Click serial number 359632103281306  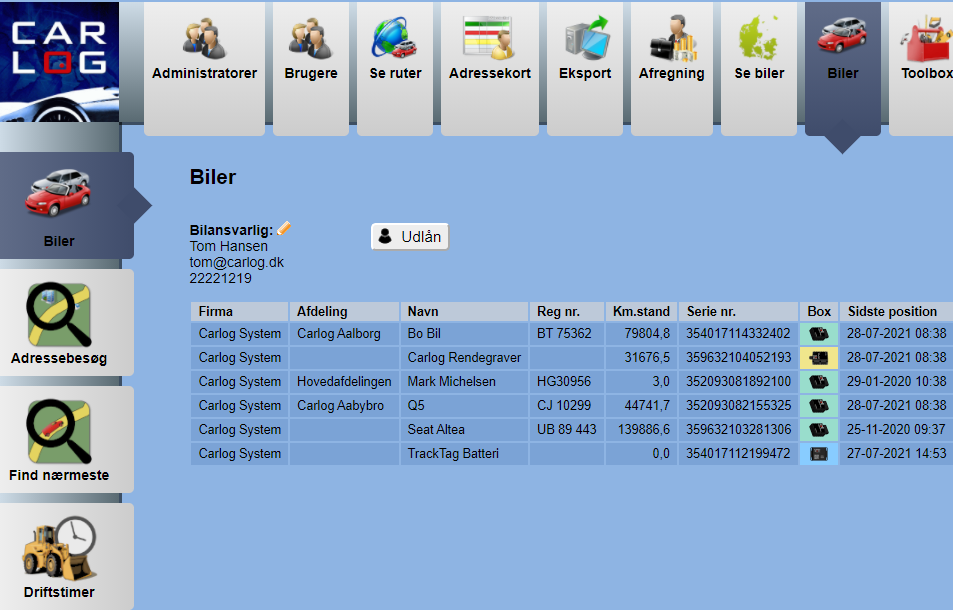pyautogui.click(x=738, y=430)
